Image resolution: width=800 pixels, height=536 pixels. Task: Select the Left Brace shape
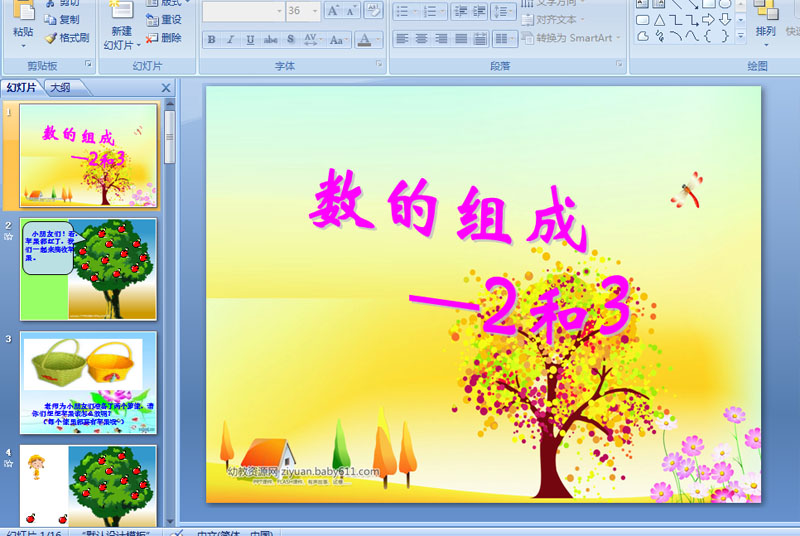pyautogui.click(x=708, y=36)
